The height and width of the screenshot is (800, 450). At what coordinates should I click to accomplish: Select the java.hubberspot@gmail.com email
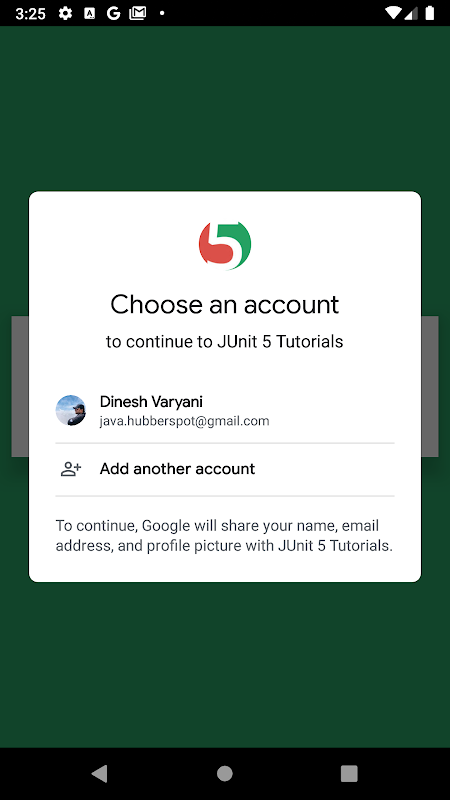184,421
